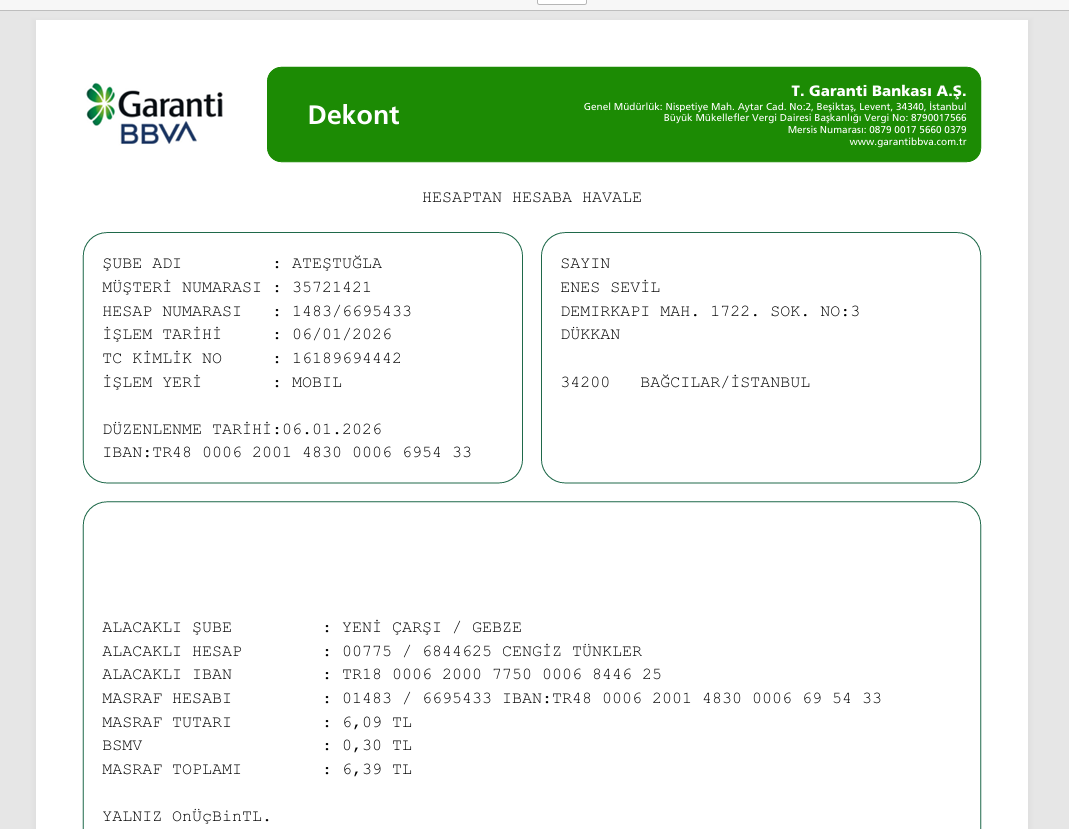1069x829 pixels.
Task: Select TC kimlik number 16189694442
Action: (347, 359)
